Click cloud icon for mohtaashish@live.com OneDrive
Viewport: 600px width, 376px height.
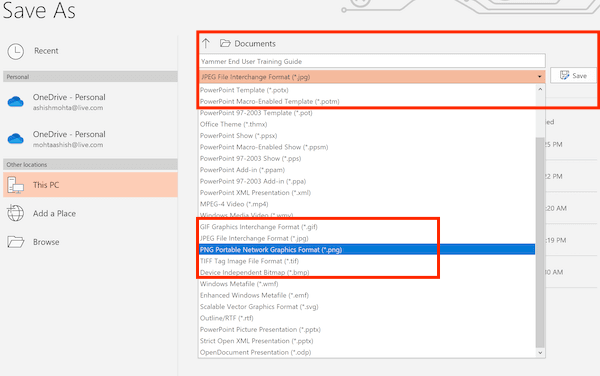tap(16, 138)
